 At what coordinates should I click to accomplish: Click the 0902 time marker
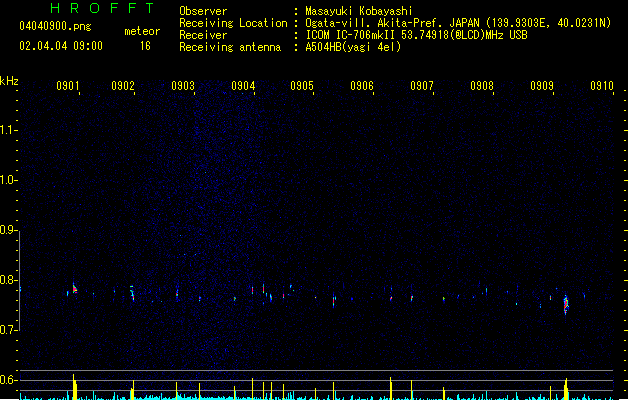(123, 86)
